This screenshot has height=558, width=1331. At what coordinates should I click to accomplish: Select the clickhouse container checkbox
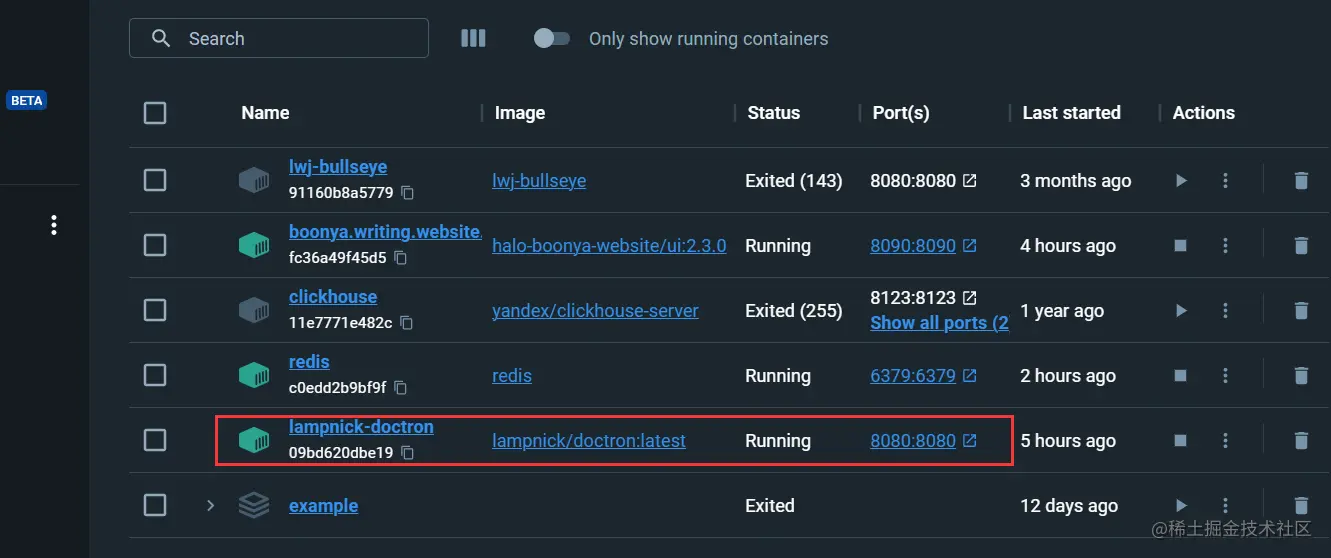(155, 311)
